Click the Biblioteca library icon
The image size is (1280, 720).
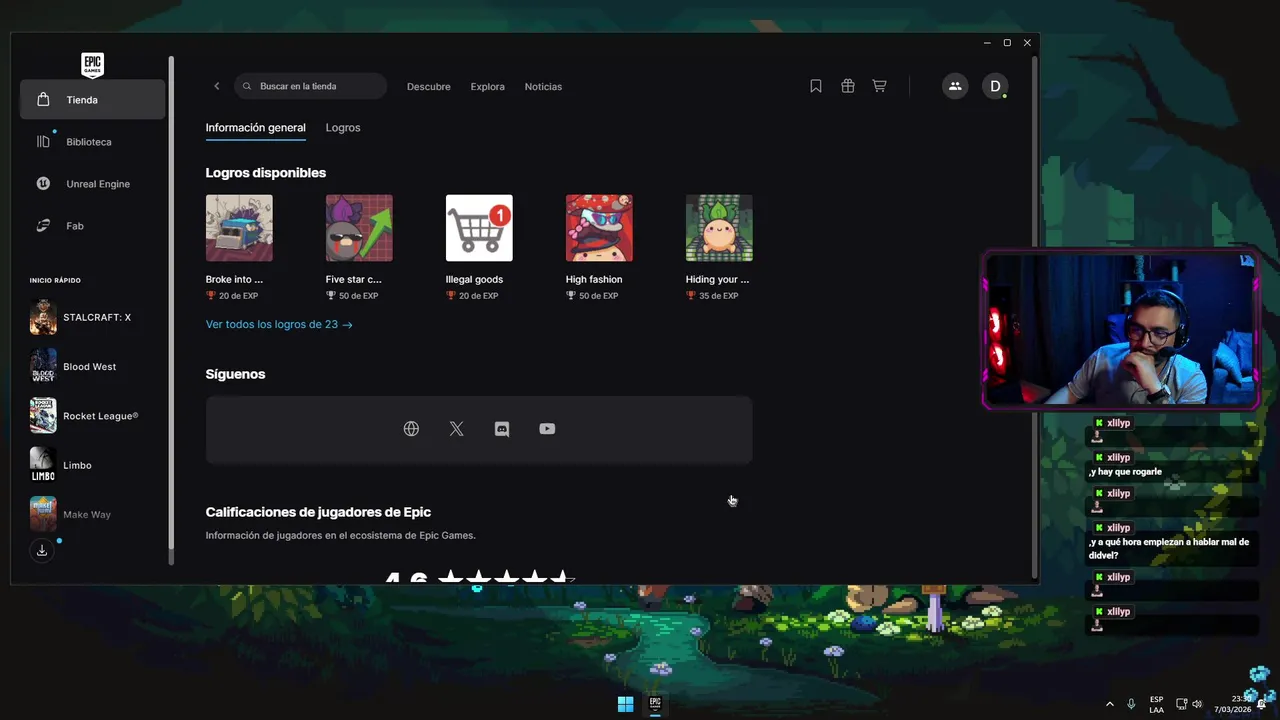(x=43, y=142)
